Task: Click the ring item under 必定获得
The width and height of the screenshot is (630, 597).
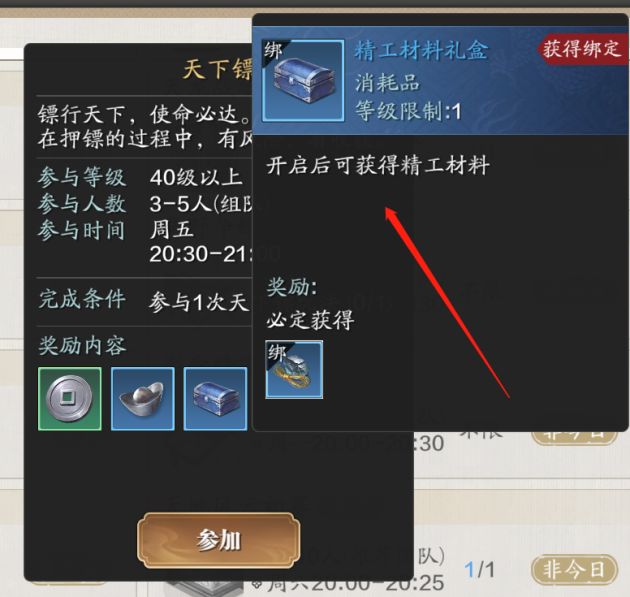Action: pos(294,370)
